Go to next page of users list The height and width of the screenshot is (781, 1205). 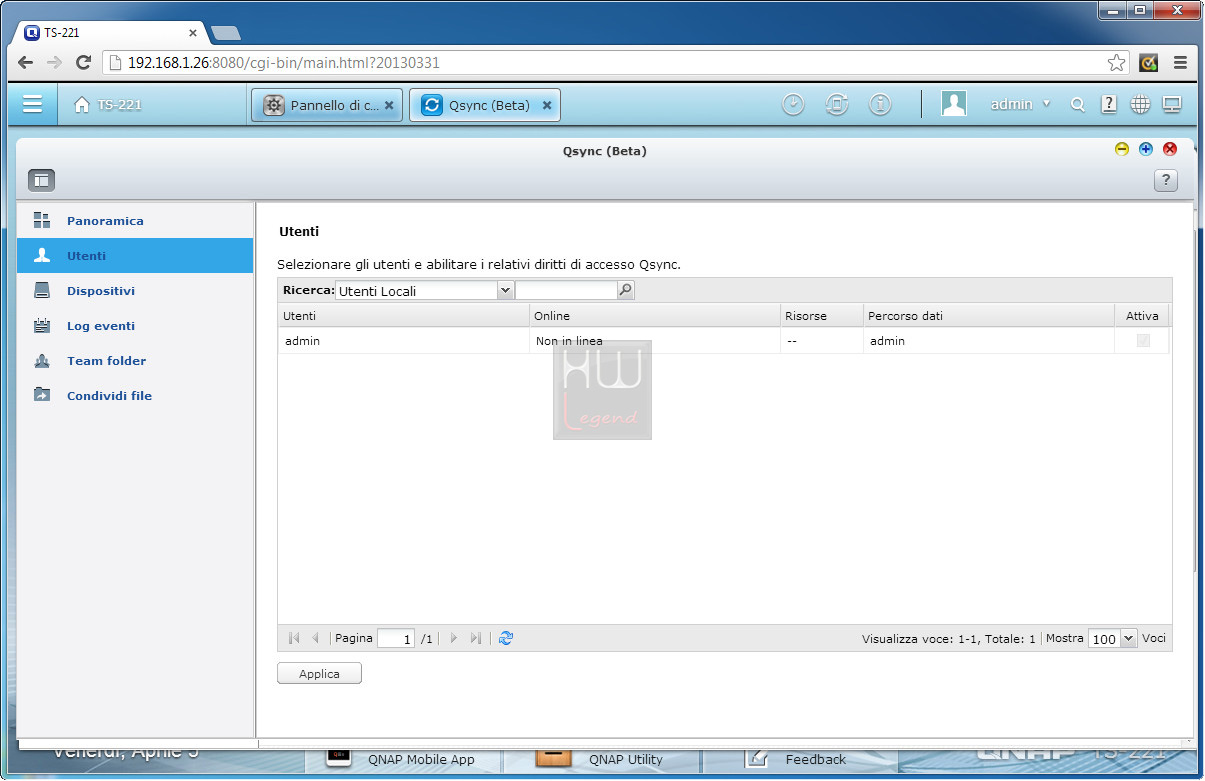[x=453, y=638]
